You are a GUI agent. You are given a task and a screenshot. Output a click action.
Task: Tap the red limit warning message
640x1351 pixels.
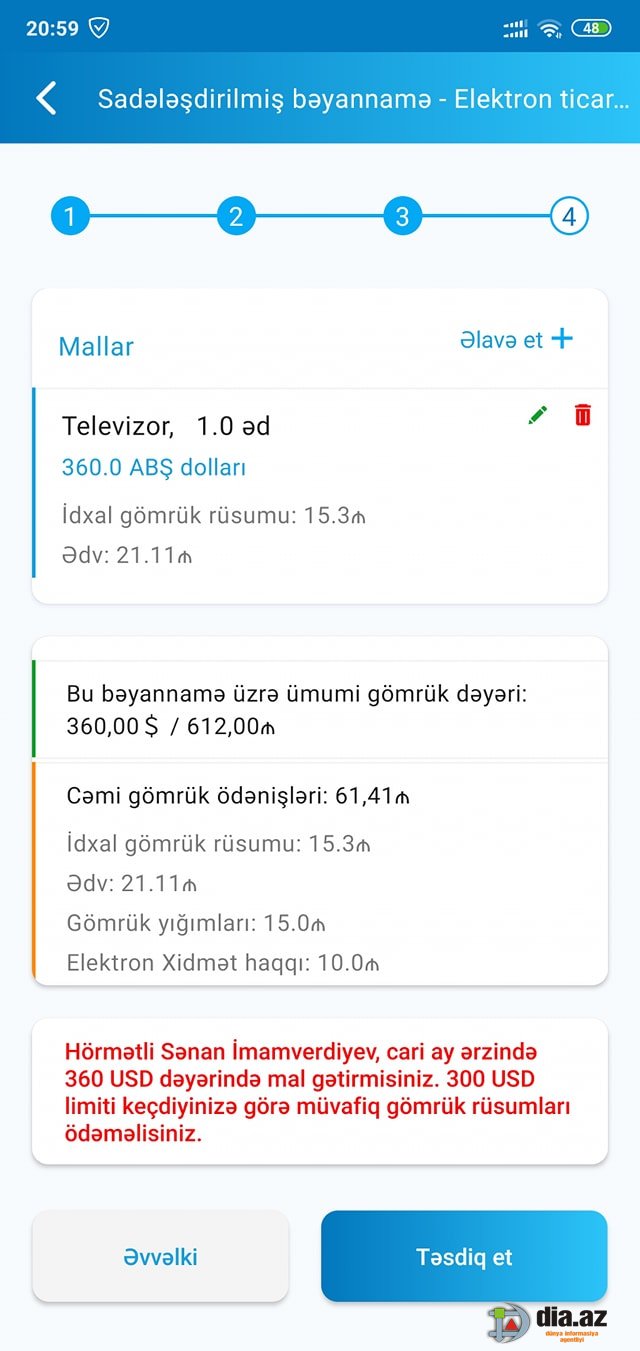pyautogui.click(x=318, y=1092)
